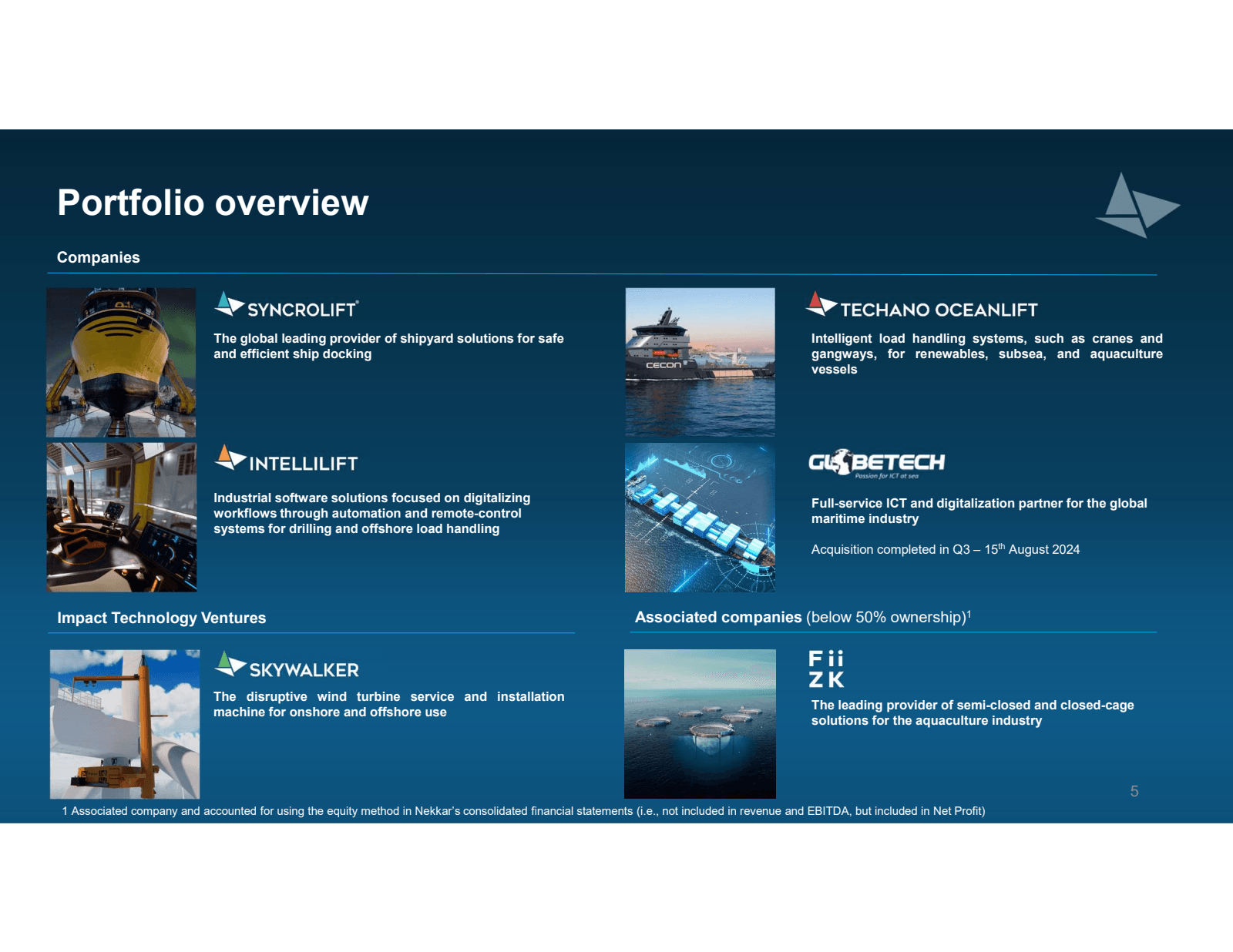Viewport: 1233px width, 952px height.
Task: Click the Globetech full-service ICT description
Action: (x=979, y=511)
